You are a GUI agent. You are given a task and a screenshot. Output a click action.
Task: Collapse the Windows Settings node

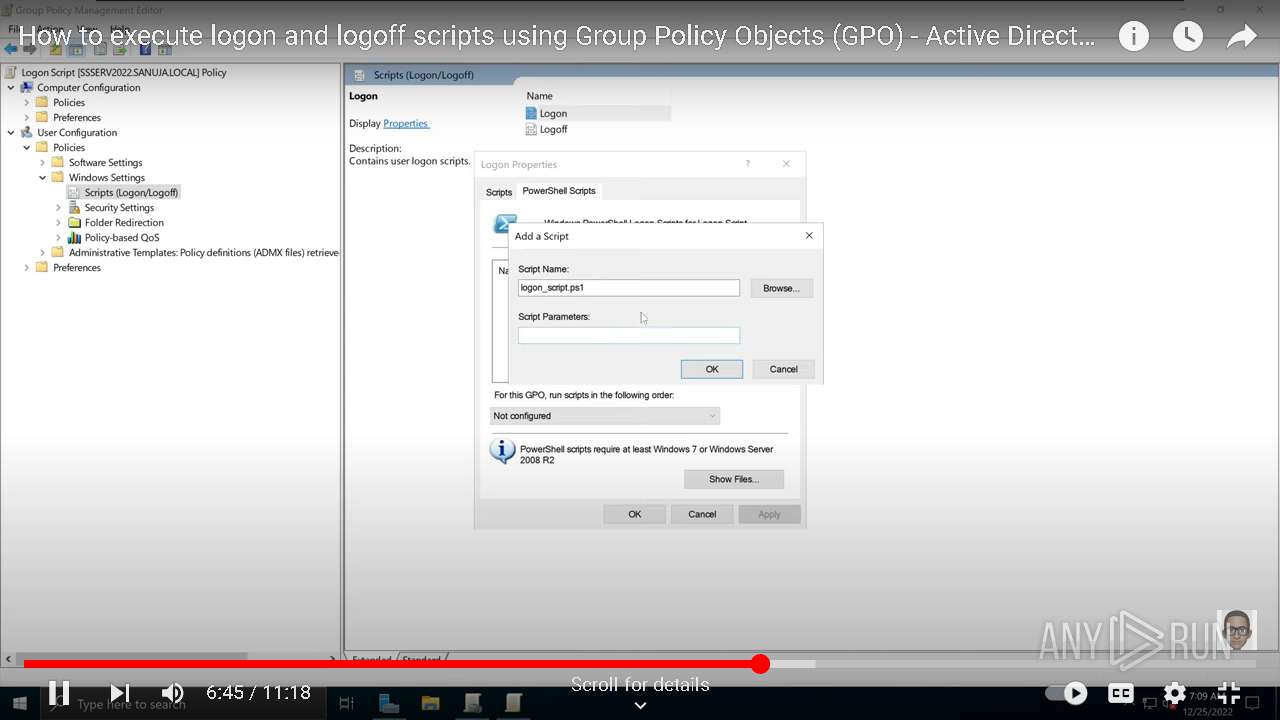pos(43,177)
